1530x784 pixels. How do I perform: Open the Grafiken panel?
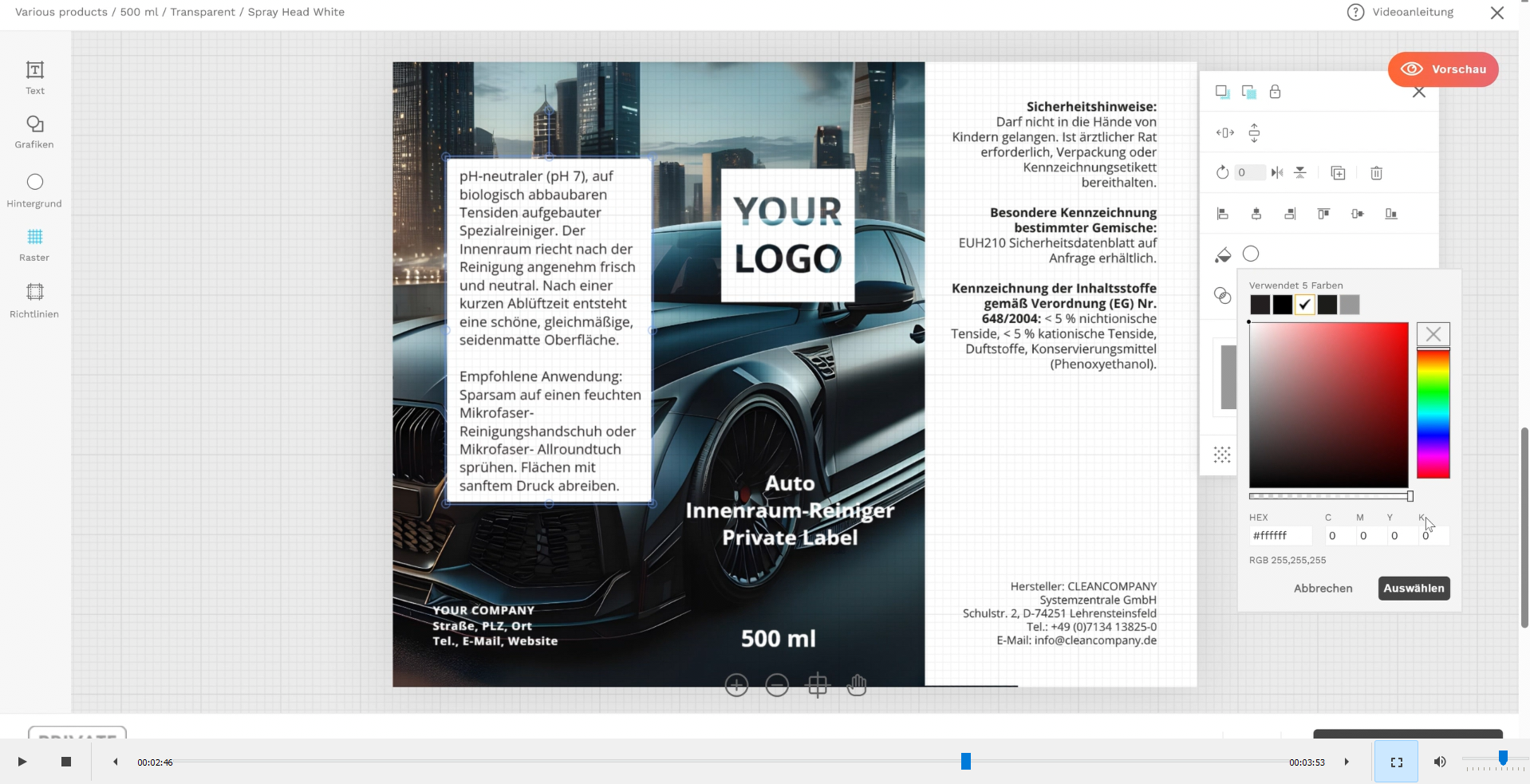click(34, 132)
